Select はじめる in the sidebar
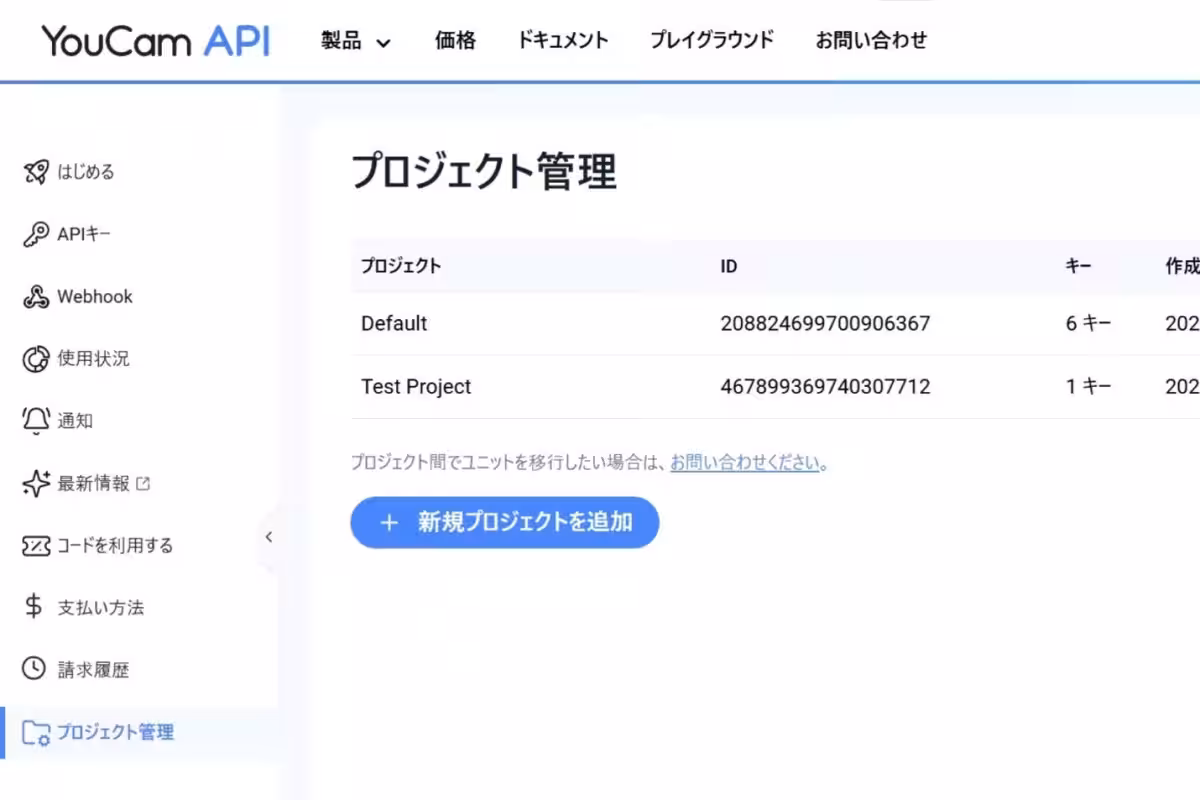 [86, 172]
